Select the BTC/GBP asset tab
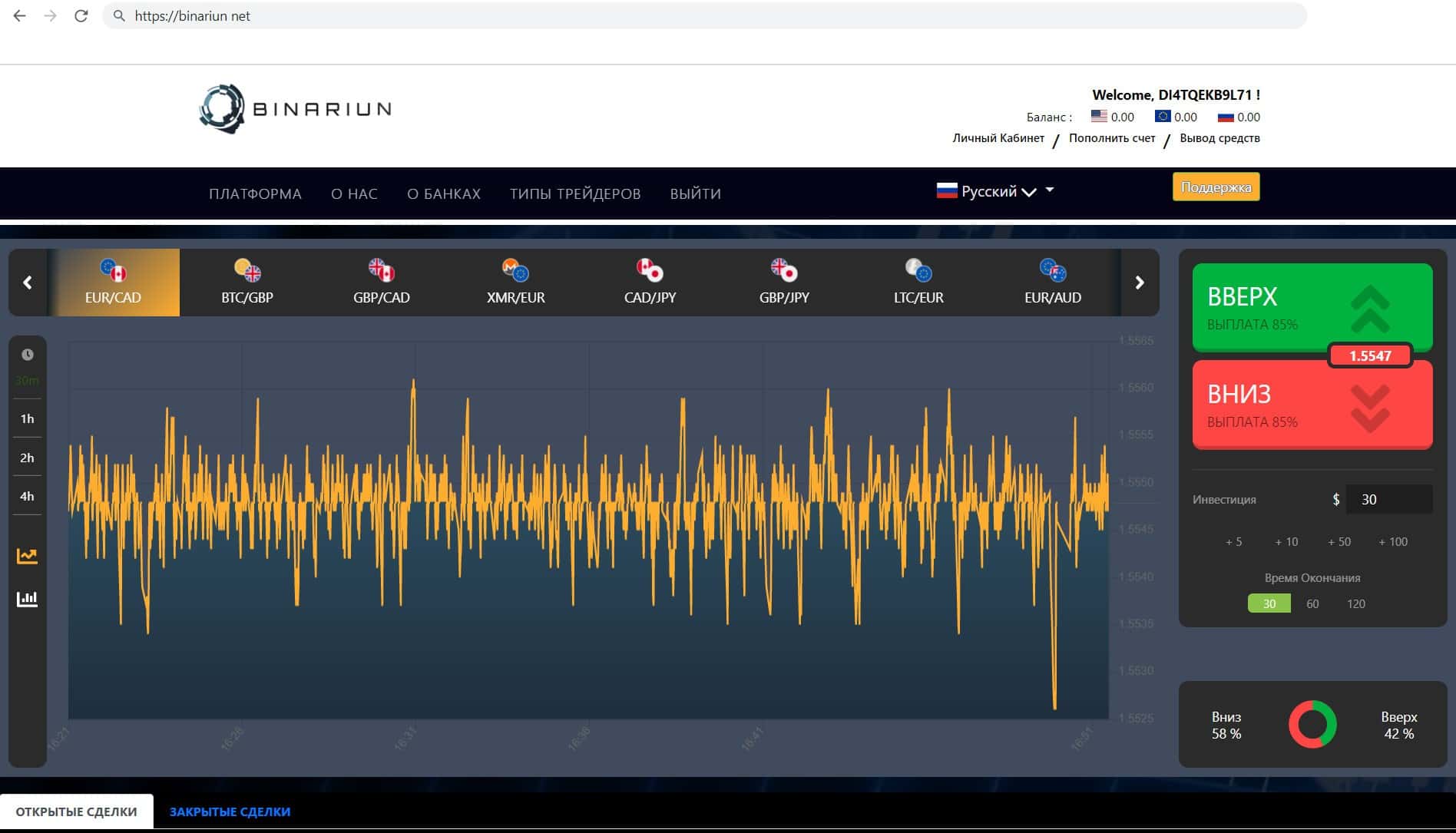The width and height of the screenshot is (1456, 833). [x=247, y=283]
